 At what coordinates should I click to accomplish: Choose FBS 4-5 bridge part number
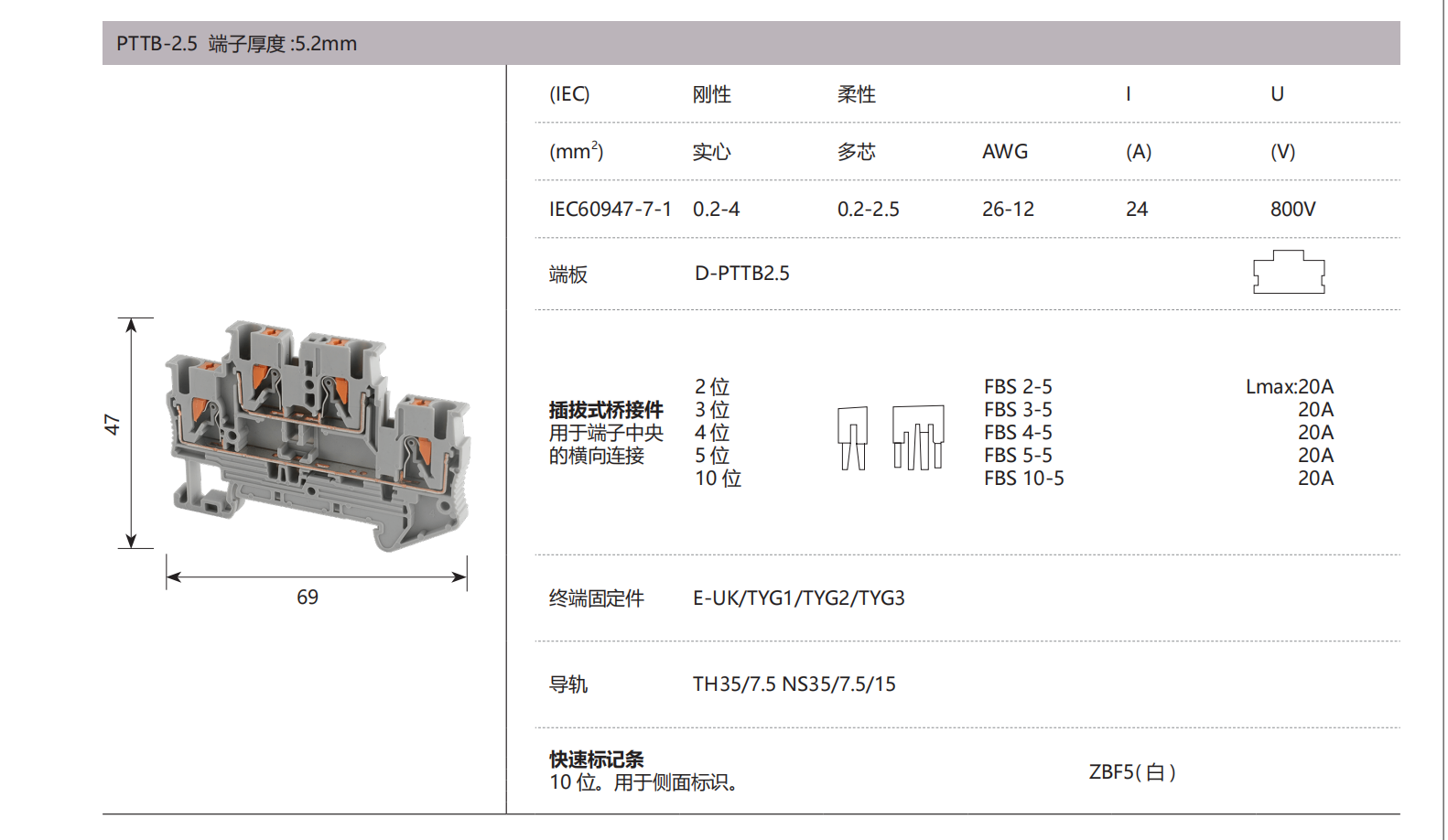coord(1018,433)
